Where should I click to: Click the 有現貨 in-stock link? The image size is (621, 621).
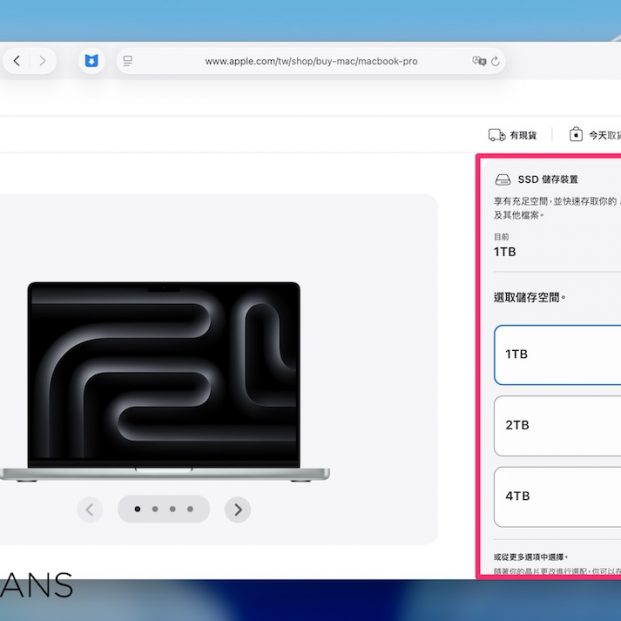pyautogui.click(x=523, y=135)
